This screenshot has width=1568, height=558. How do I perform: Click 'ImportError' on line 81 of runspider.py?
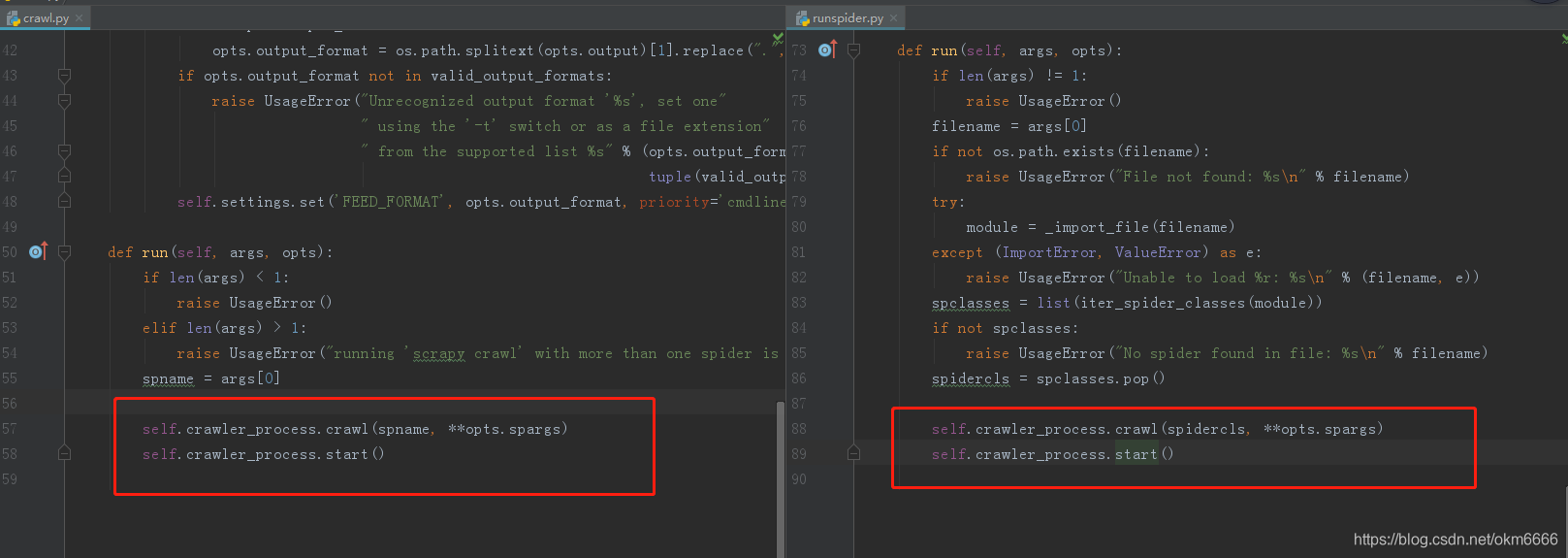click(1049, 252)
